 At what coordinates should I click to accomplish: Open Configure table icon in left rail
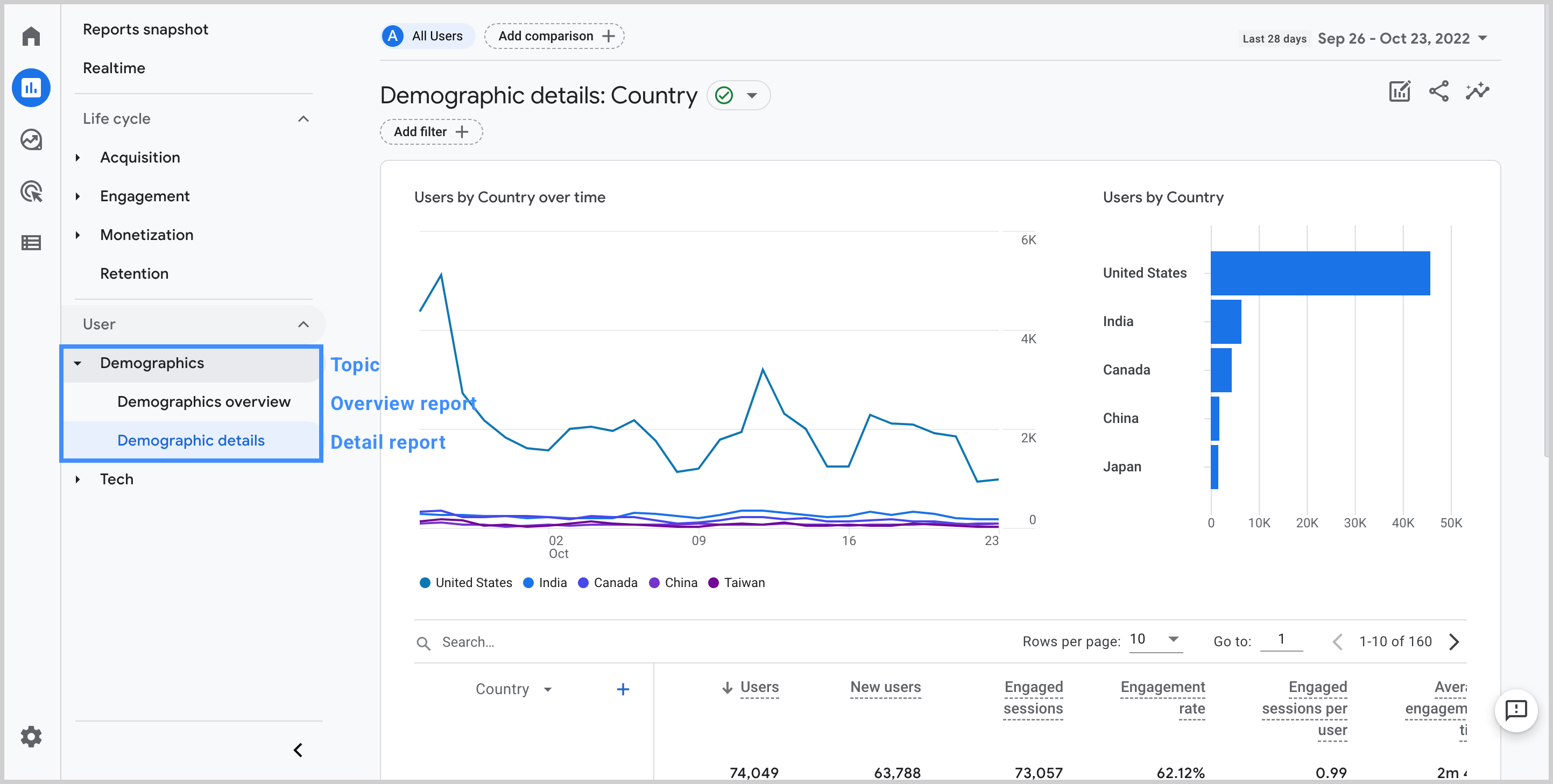[31, 243]
